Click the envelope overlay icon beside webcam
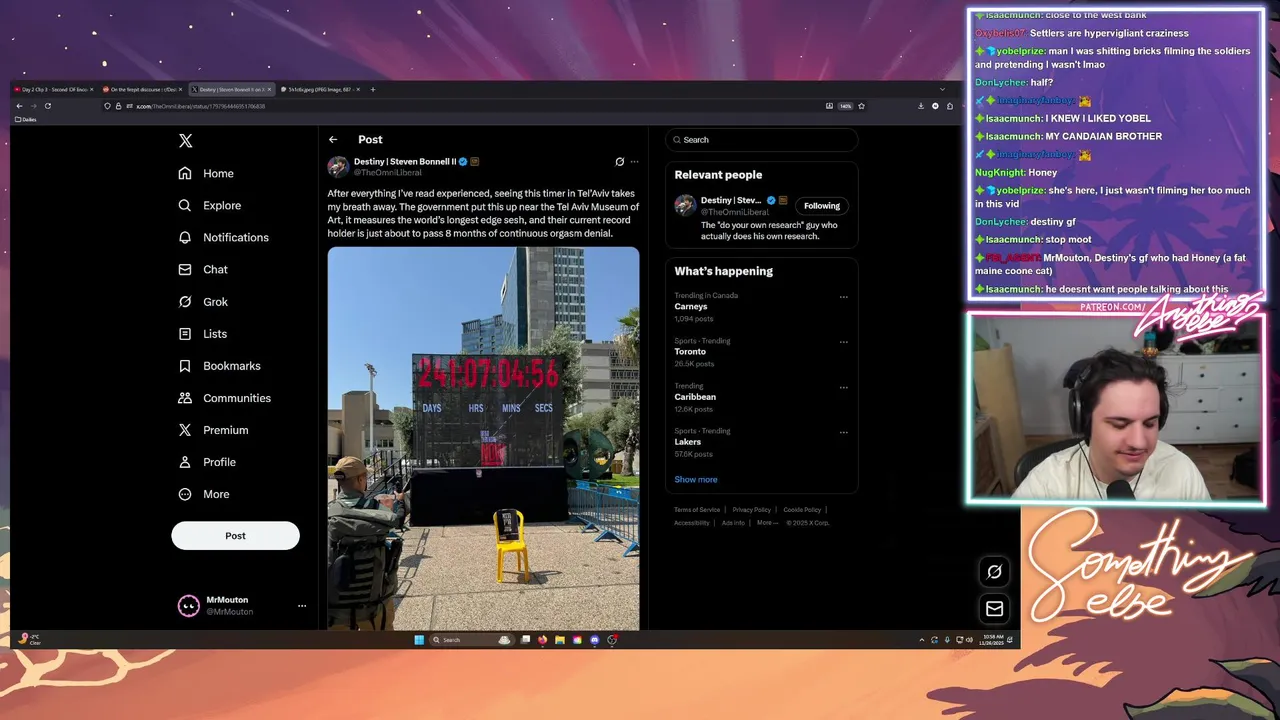Image resolution: width=1280 pixels, height=720 pixels. coord(994,609)
